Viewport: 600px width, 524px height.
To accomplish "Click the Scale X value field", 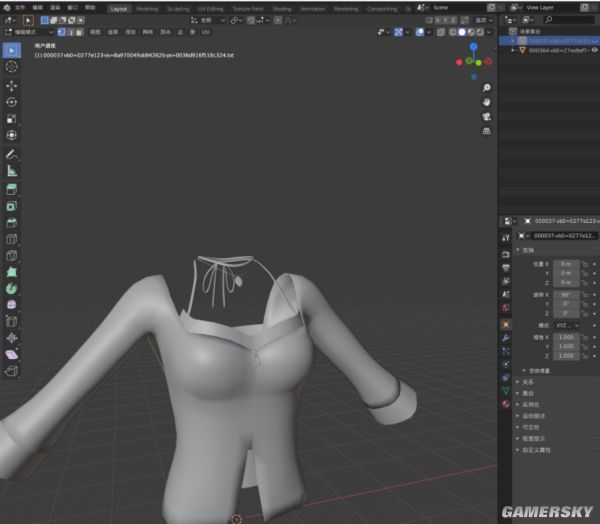I will tap(566, 337).
